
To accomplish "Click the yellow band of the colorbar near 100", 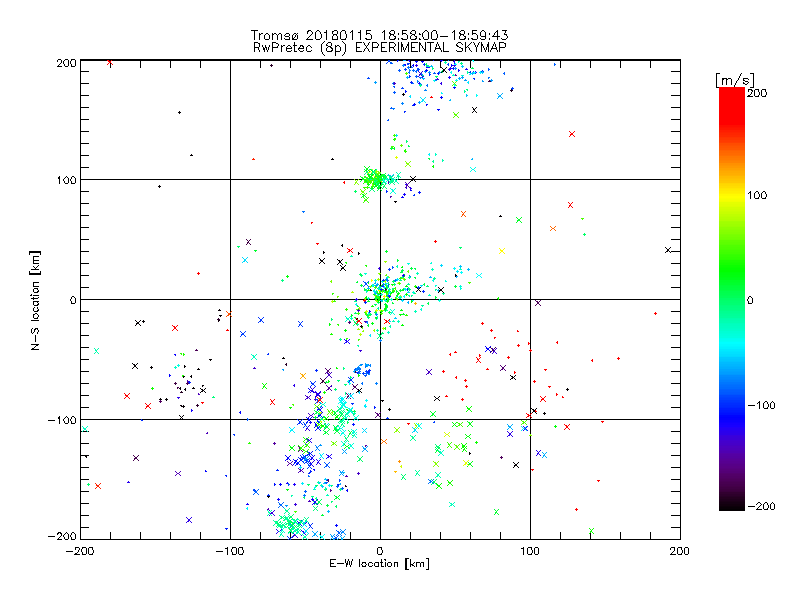I will [x=732, y=195].
